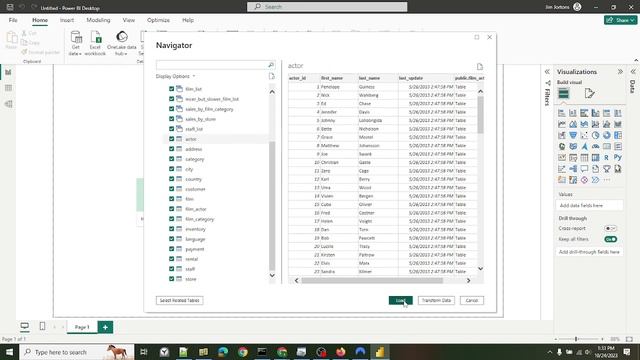Click the search magnifier icon in Navigator

tap(271, 65)
